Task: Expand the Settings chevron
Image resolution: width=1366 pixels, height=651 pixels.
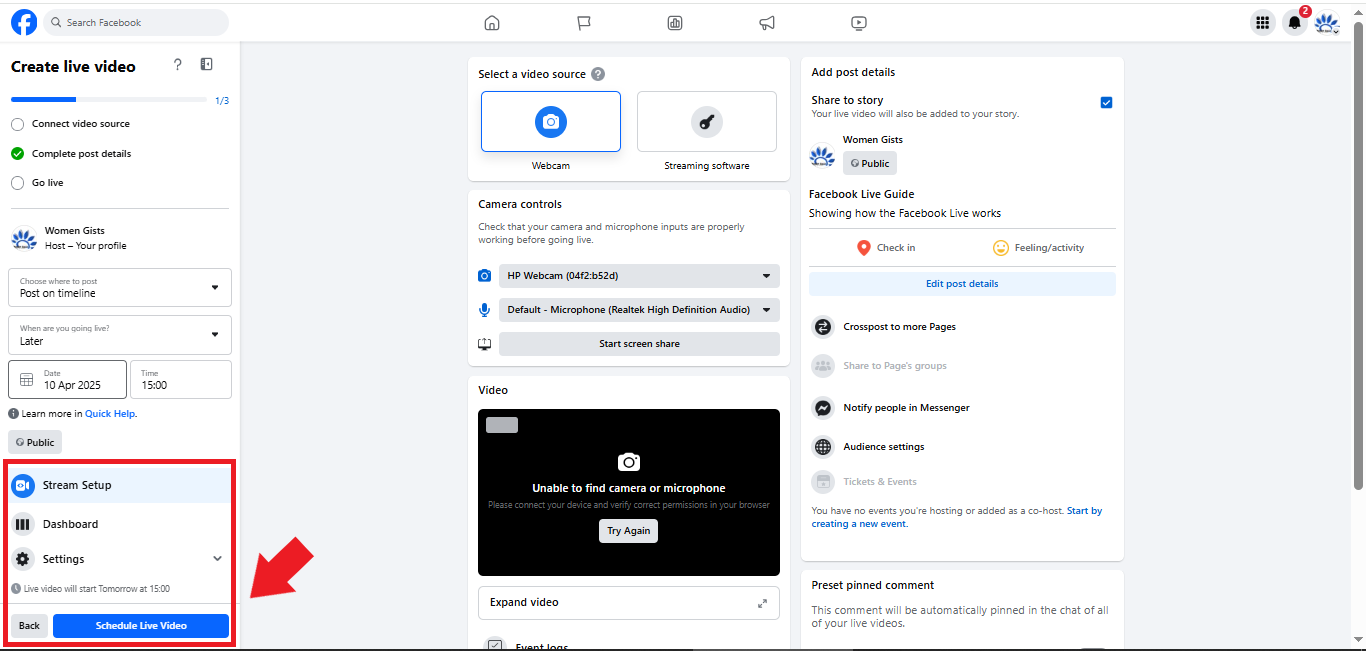Action: click(x=217, y=559)
